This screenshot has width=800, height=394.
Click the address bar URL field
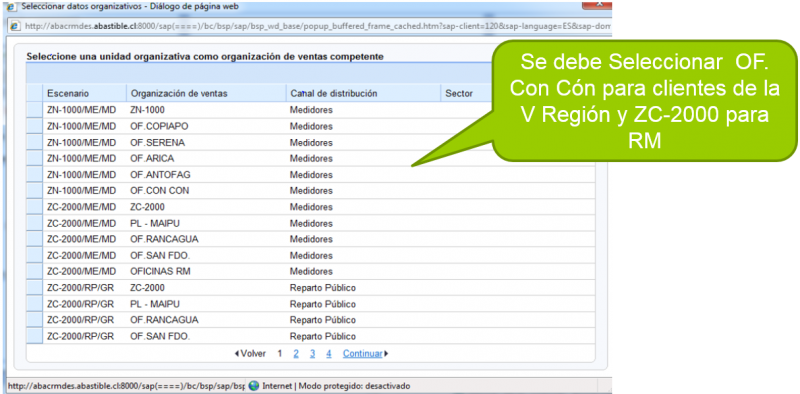tap(316, 26)
